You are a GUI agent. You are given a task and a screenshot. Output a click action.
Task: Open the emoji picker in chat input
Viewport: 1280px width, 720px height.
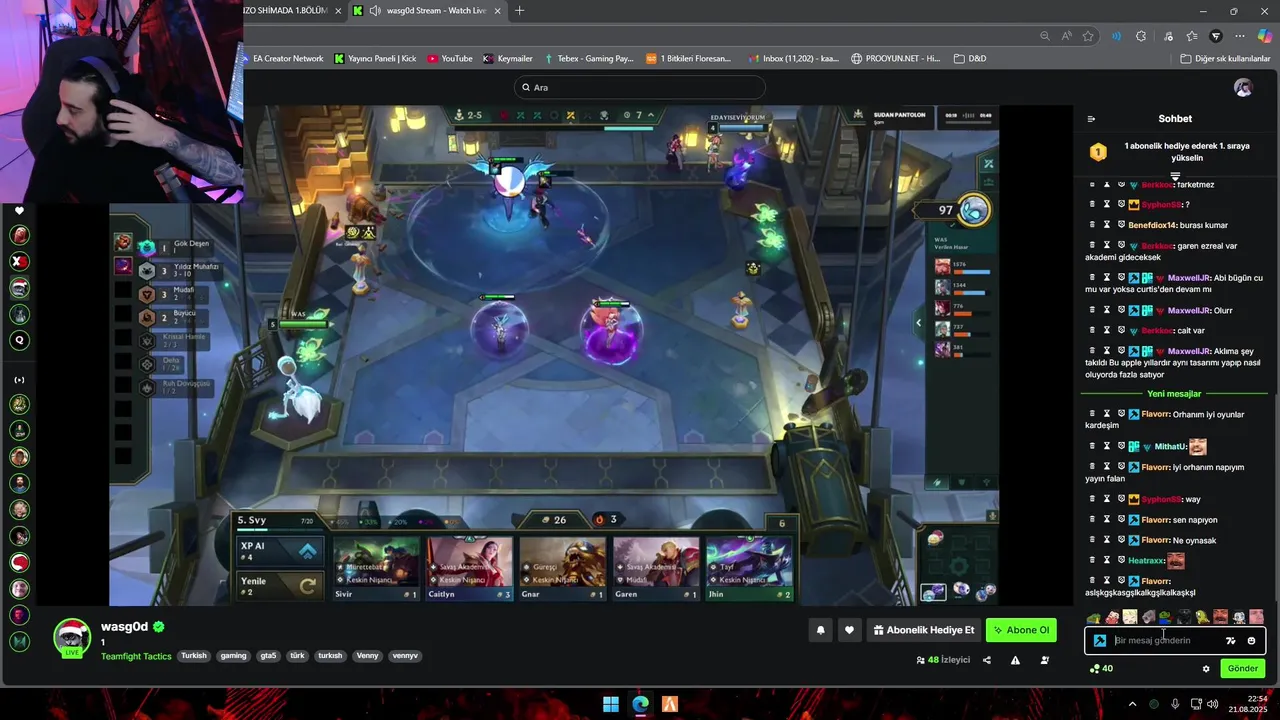coord(1251,641)
